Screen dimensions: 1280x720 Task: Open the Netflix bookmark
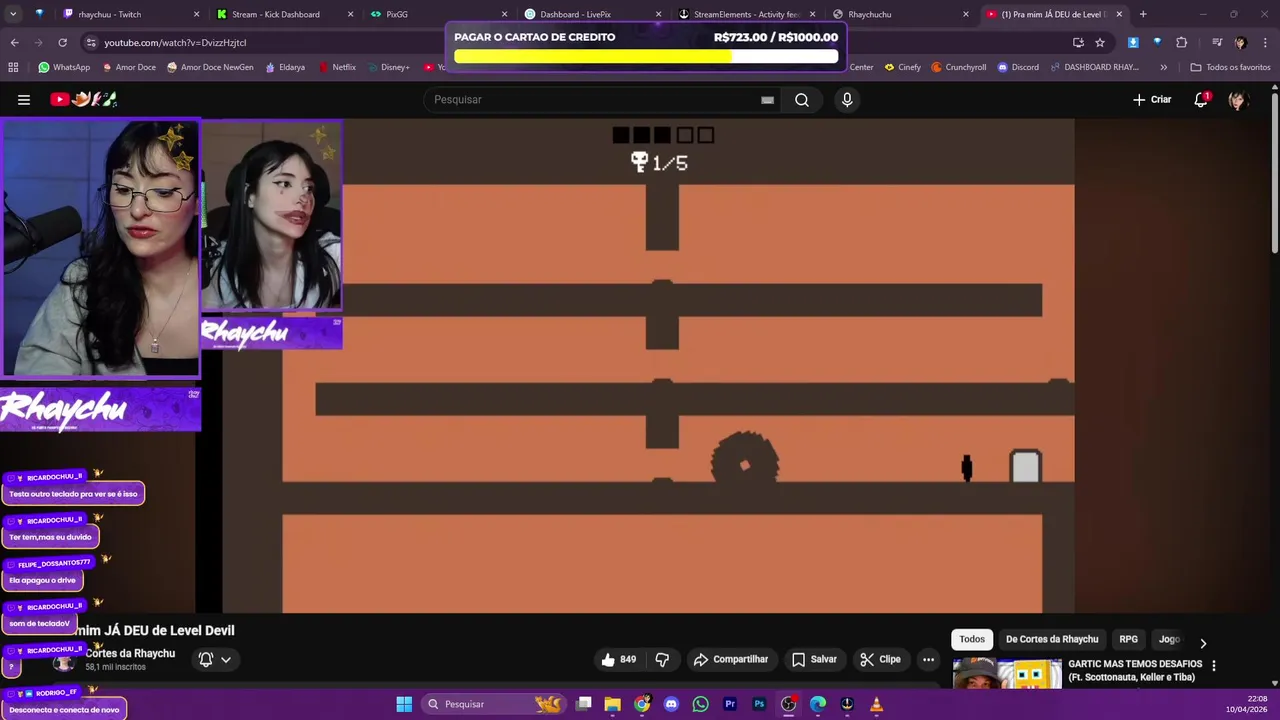(x=337, y=67)
